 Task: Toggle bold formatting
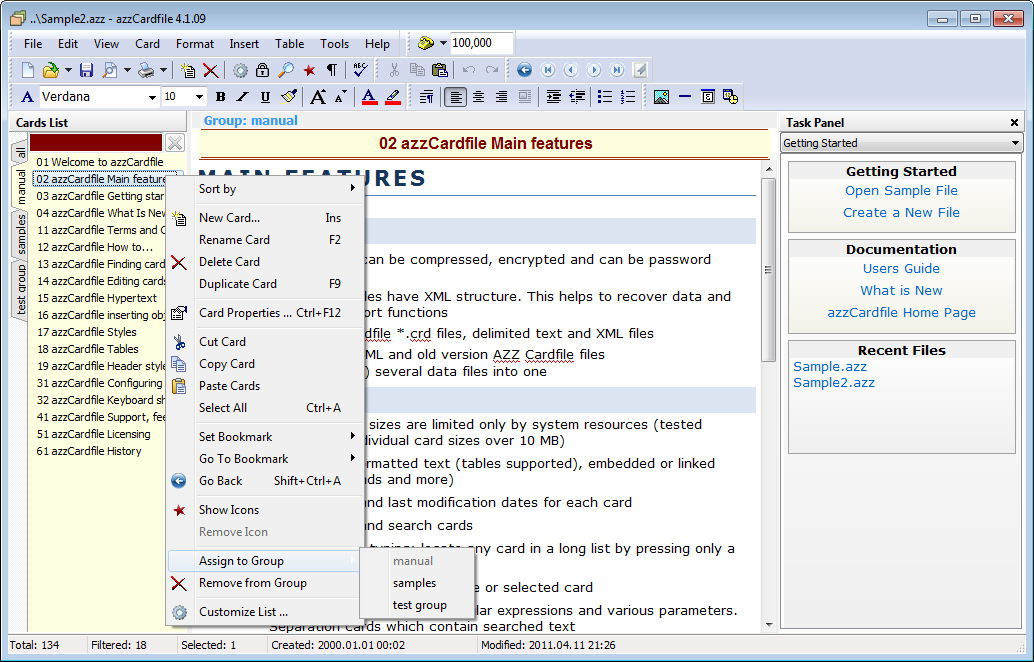(219, 97)
